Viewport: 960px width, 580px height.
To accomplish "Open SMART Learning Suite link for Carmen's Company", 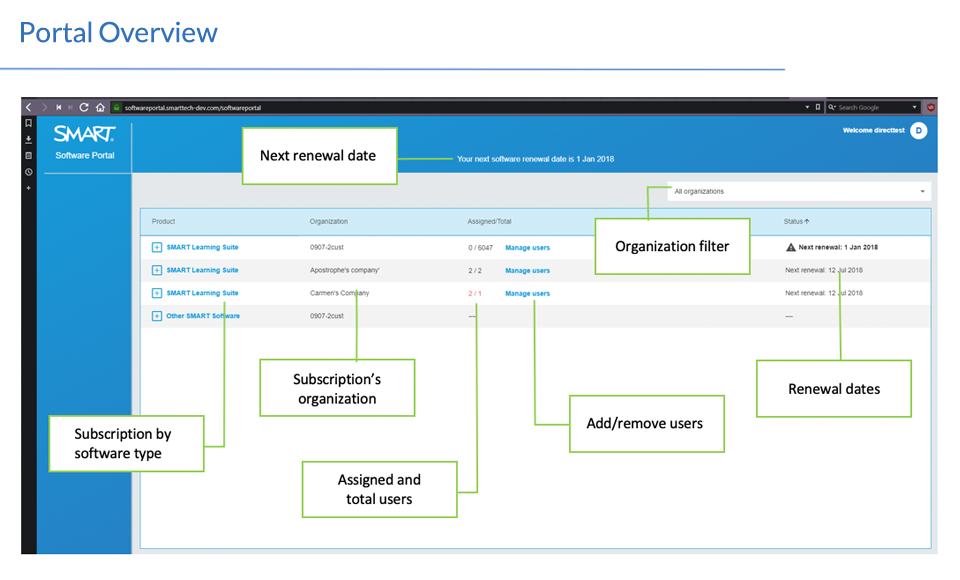I will [203, 293].
